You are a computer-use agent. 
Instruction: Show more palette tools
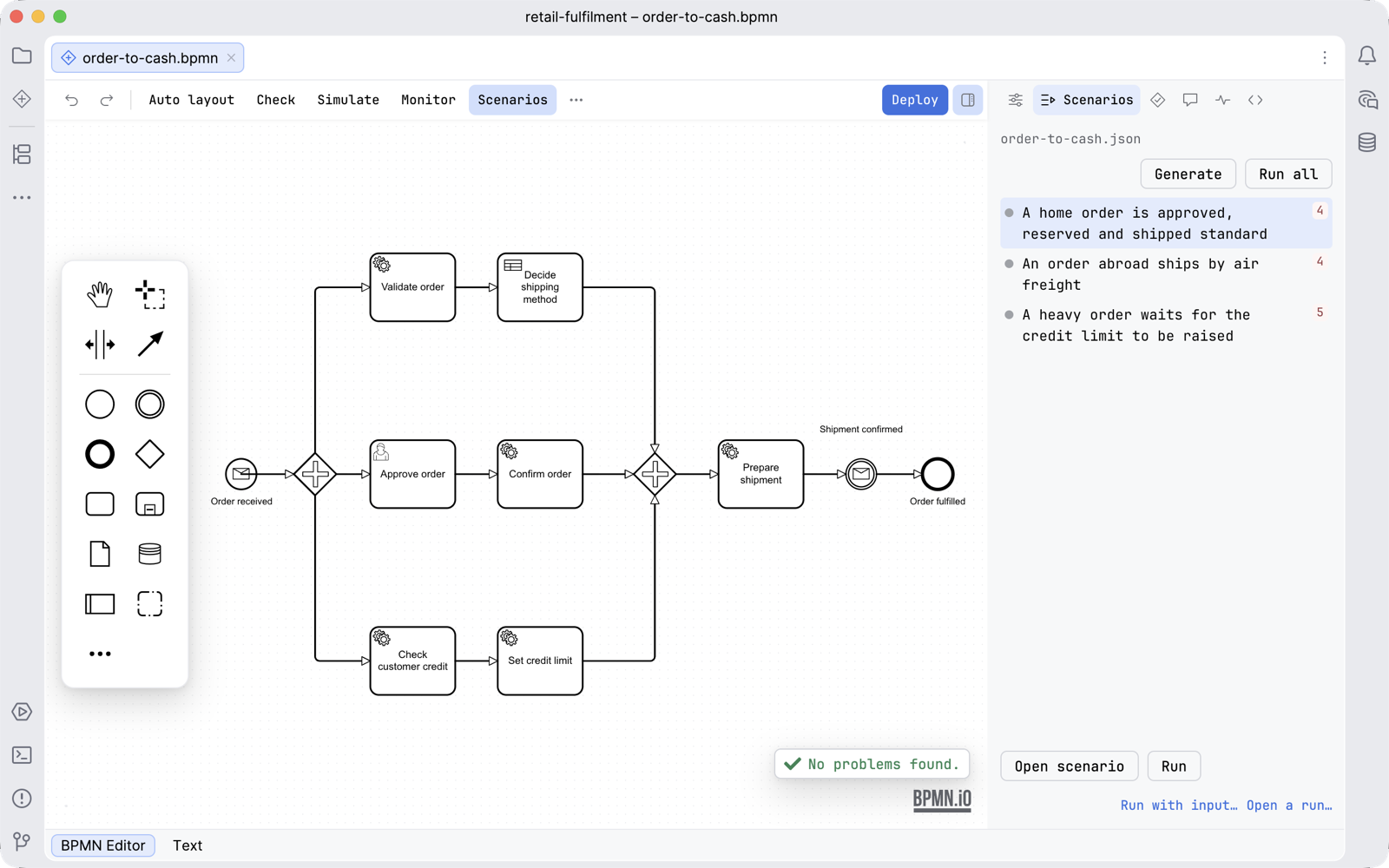(x=100, y=654)
